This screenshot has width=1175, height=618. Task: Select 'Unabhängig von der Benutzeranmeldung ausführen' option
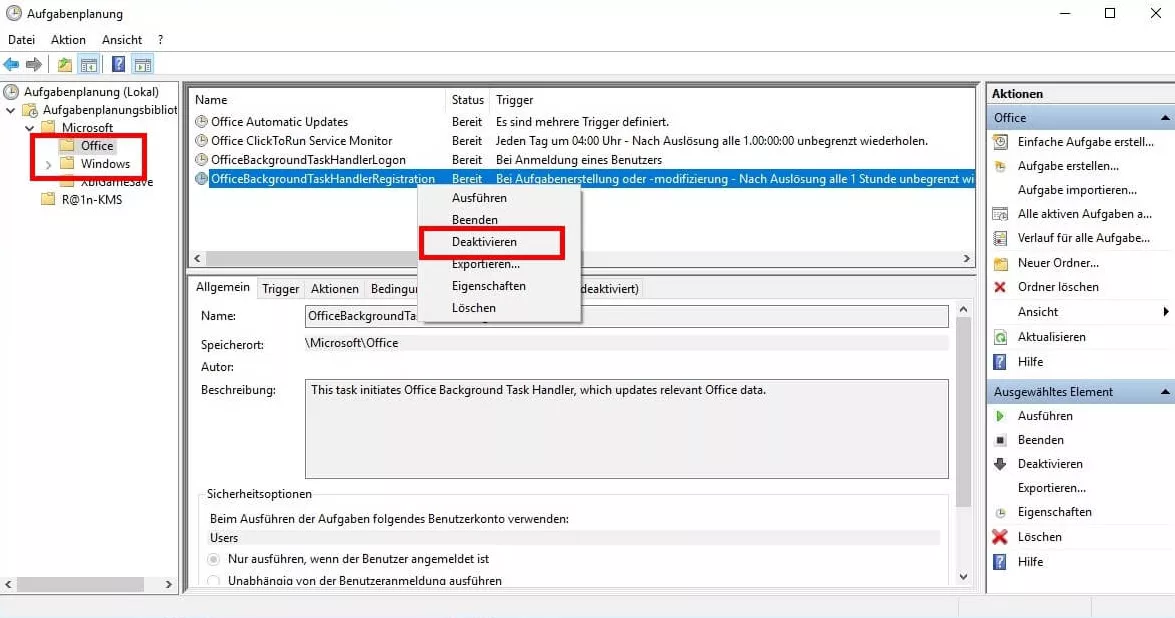[214, 581]
